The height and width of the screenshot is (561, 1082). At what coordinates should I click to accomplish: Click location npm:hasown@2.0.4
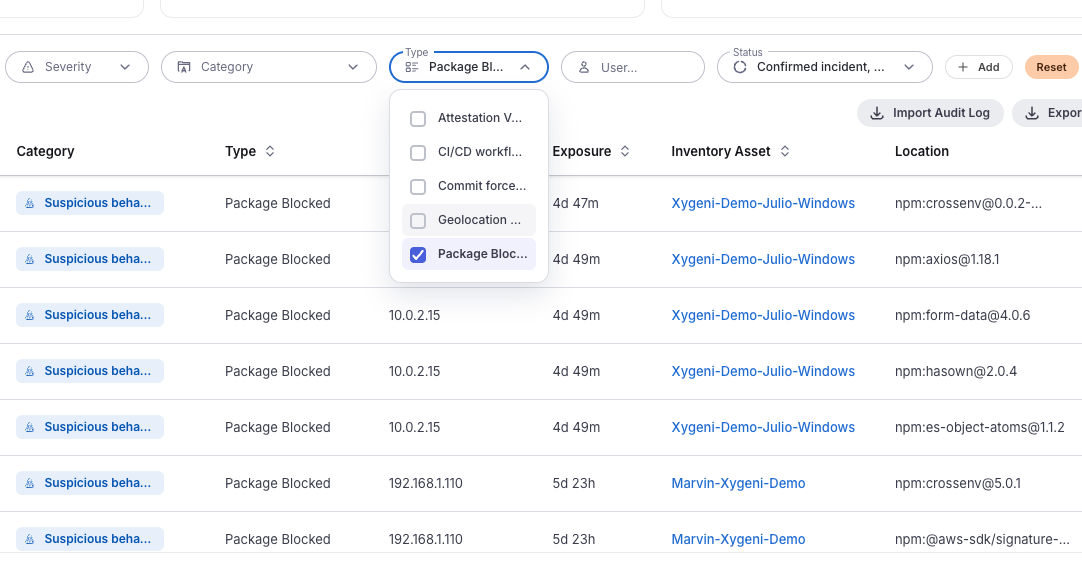tap(956, 371)
